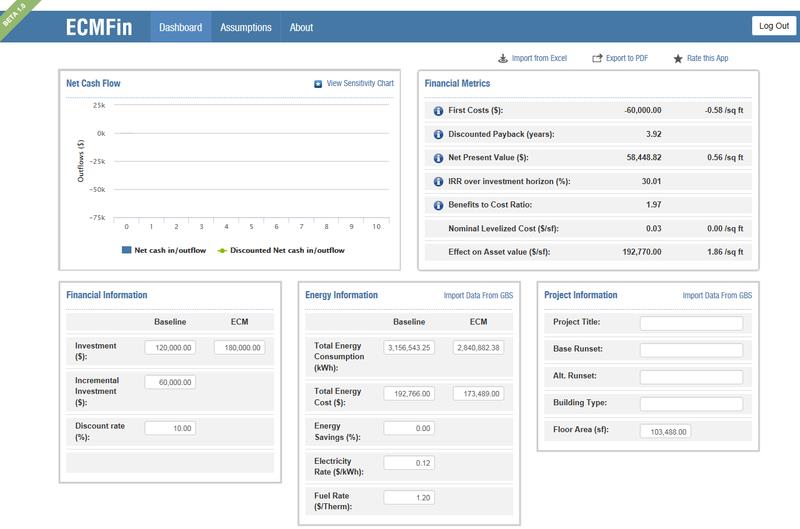Click Baseline Total Energy Consumption field
The image size is (800, 529).
click(409, 347)
